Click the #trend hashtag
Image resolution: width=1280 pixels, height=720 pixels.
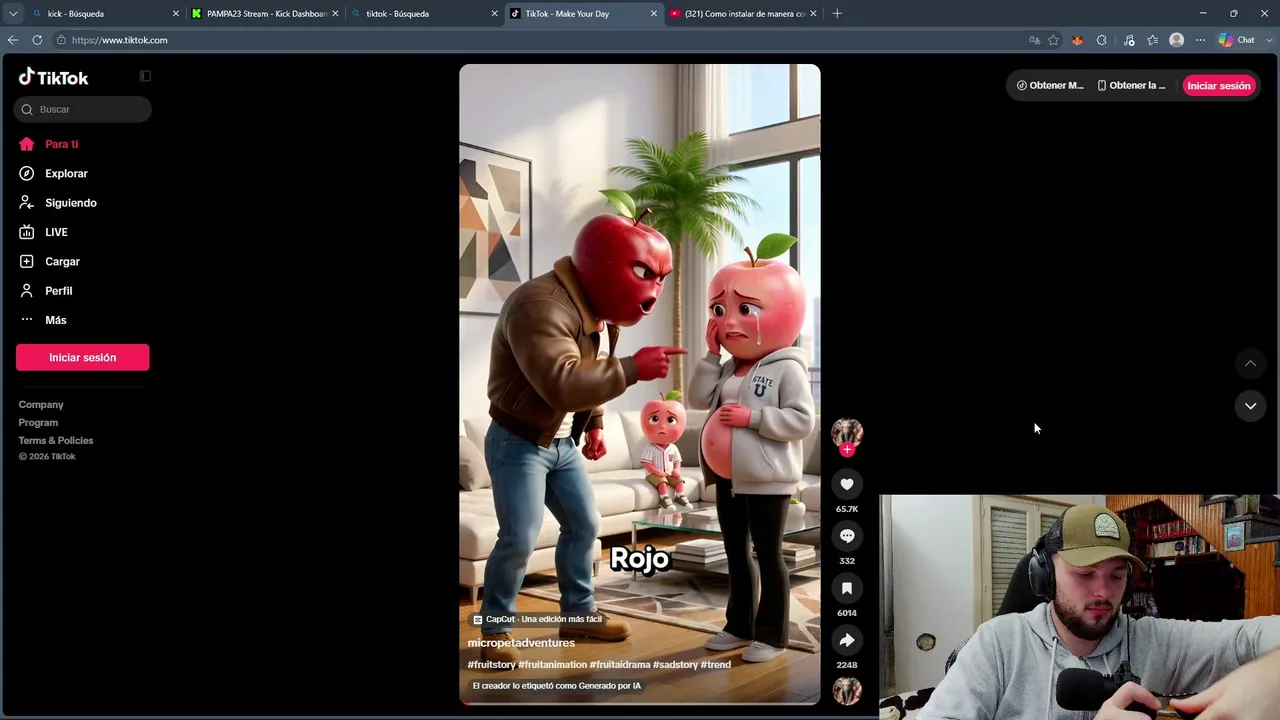click(x=716, y=665)
